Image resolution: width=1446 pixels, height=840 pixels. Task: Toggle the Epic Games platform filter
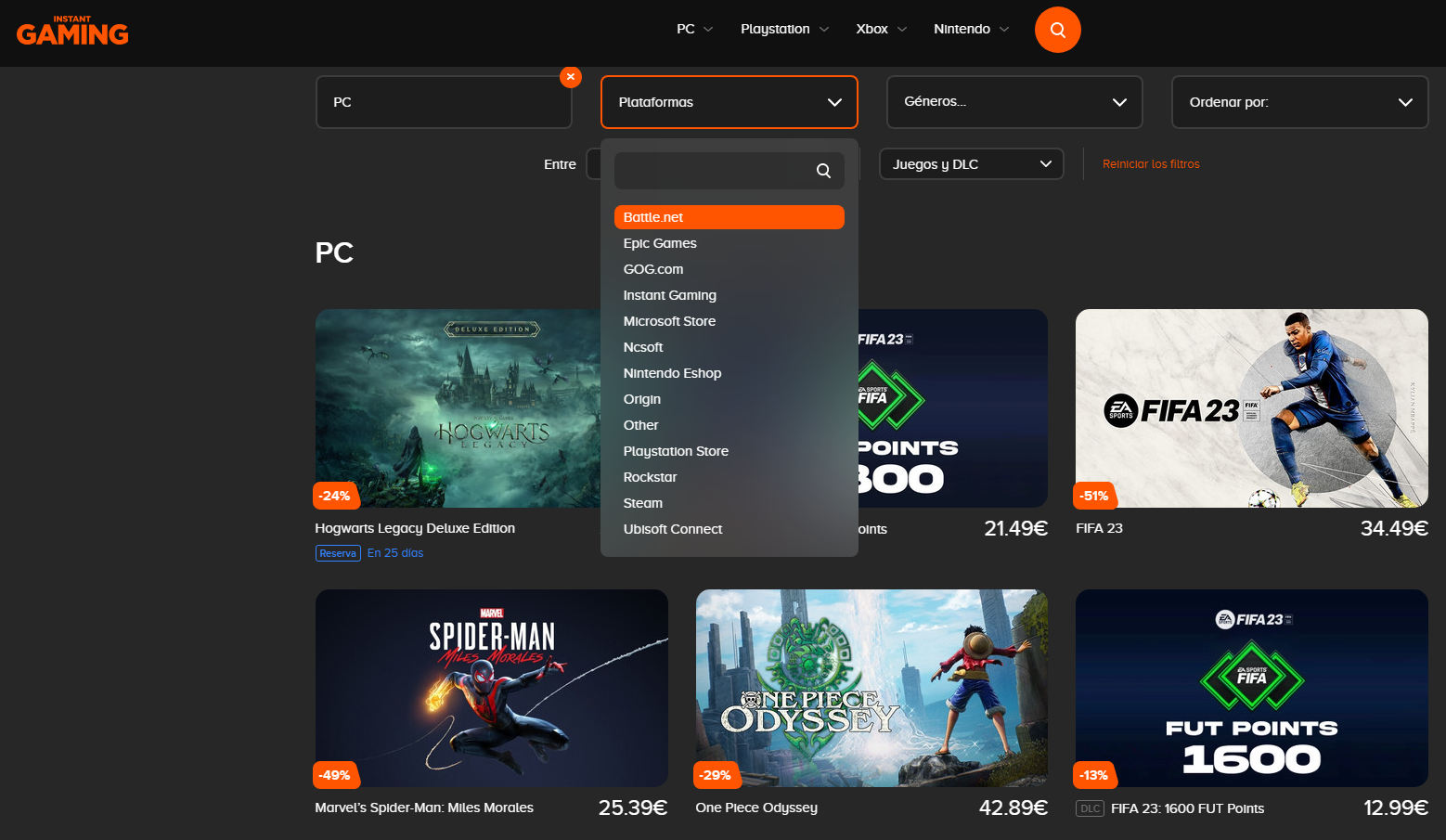coord(660,242)
